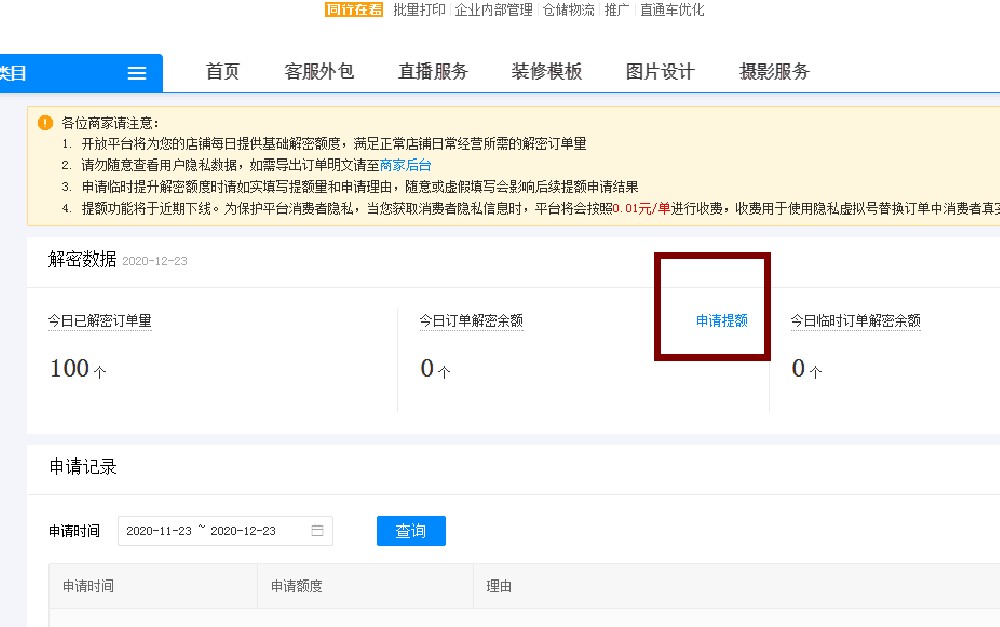
Task: Open 企业内部管理 top link
Action: point(493,10)
